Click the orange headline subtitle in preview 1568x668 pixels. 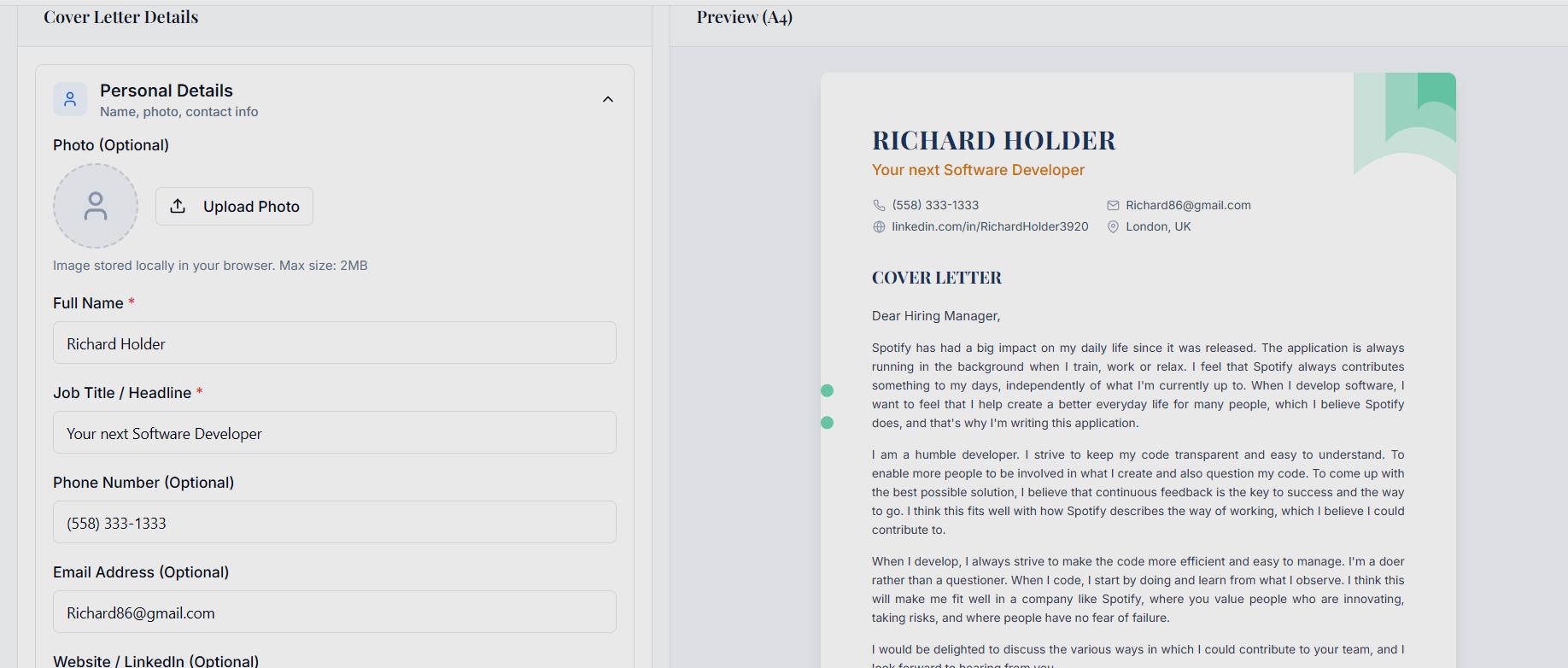[x=978, y=170]
